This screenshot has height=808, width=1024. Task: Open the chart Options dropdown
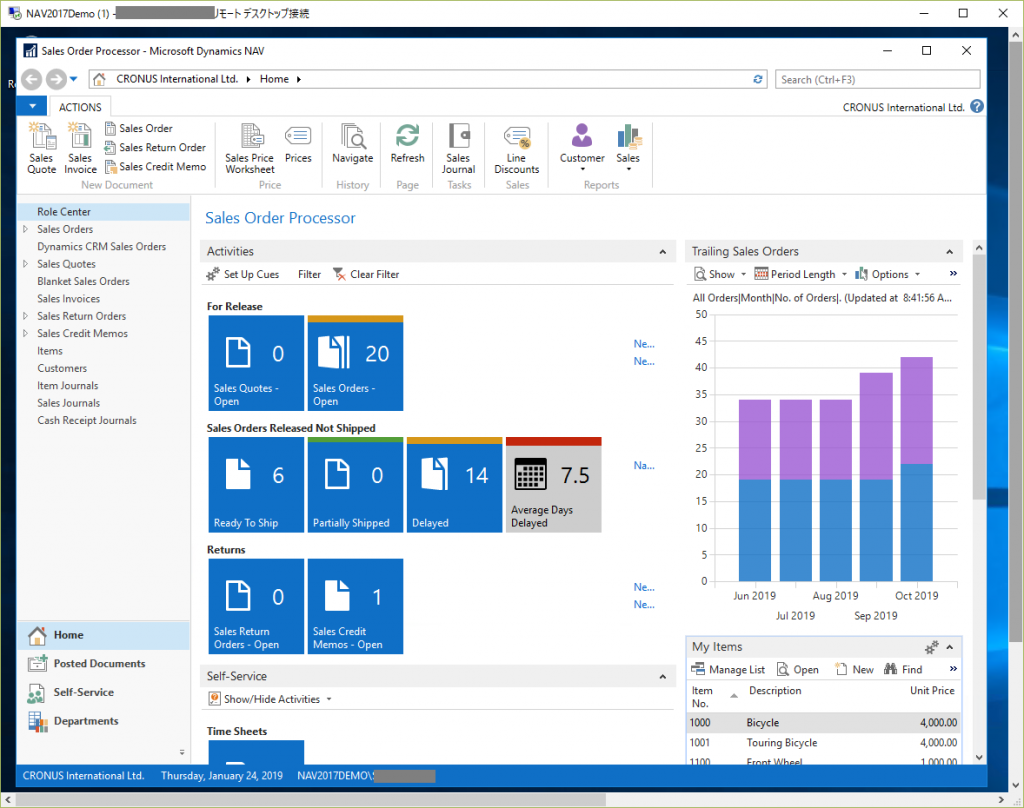coord(888,274)
